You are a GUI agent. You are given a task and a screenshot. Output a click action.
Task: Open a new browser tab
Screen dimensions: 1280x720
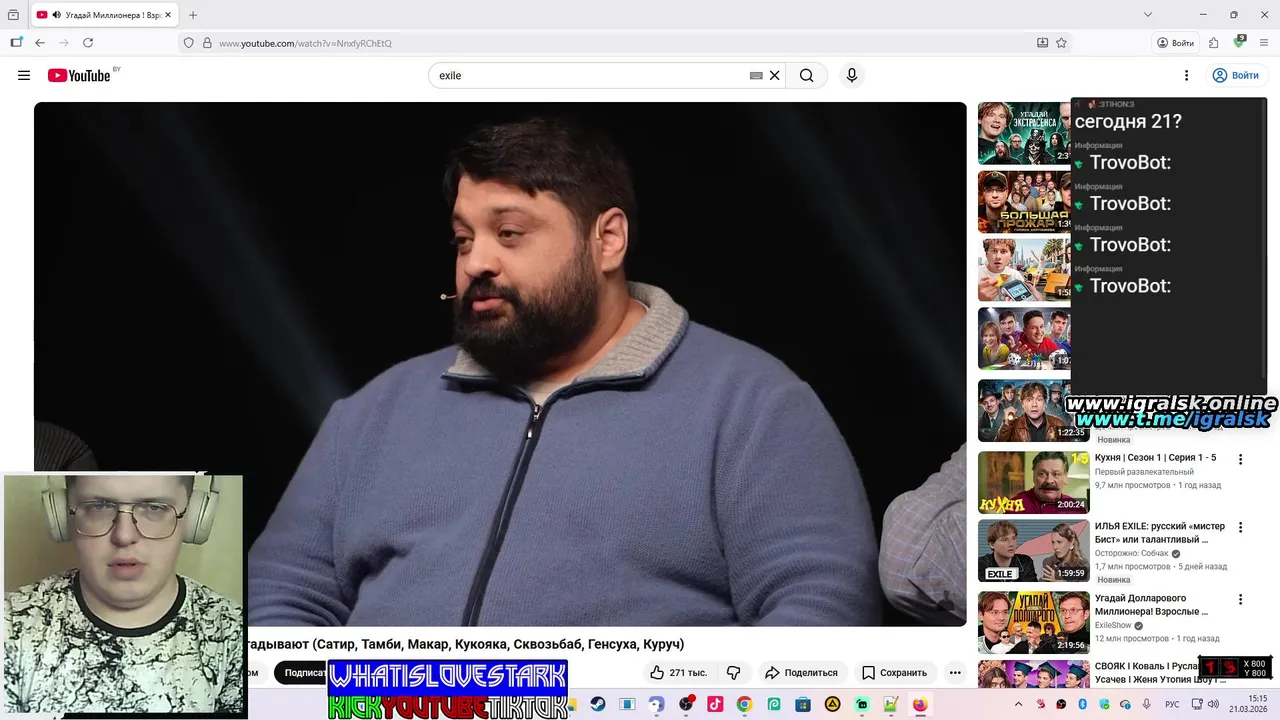point(193,15)
